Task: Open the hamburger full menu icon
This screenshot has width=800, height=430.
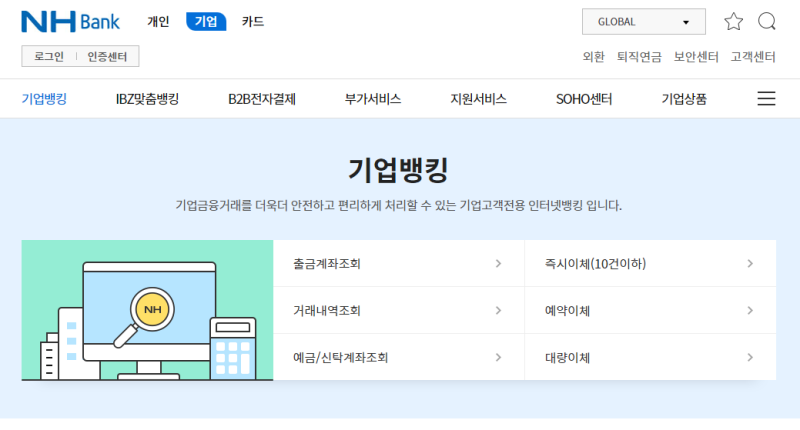Action: coord(766,98)
